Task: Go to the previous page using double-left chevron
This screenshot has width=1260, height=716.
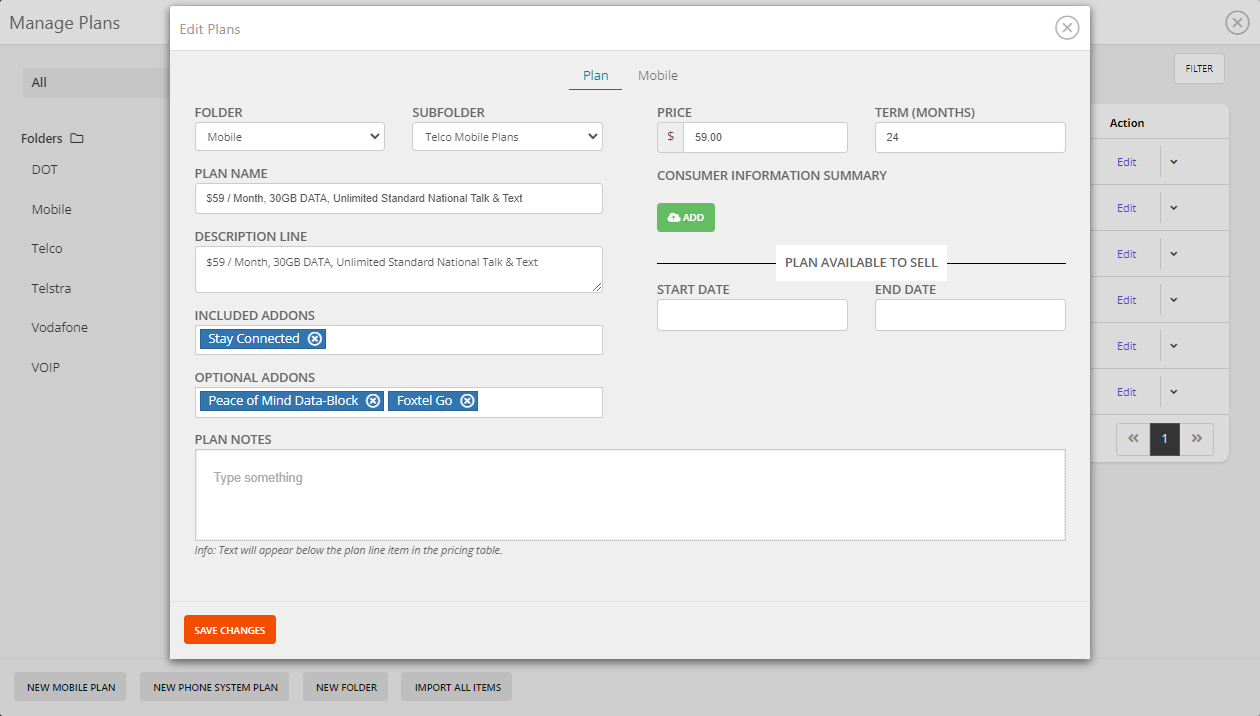Action: (x=1132, y=438)
